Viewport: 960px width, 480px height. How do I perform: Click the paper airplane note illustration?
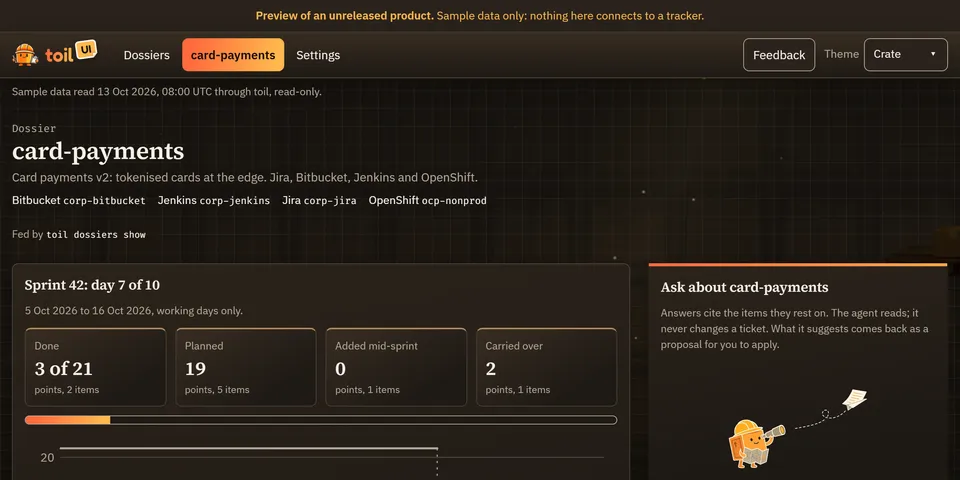[855, 399]
